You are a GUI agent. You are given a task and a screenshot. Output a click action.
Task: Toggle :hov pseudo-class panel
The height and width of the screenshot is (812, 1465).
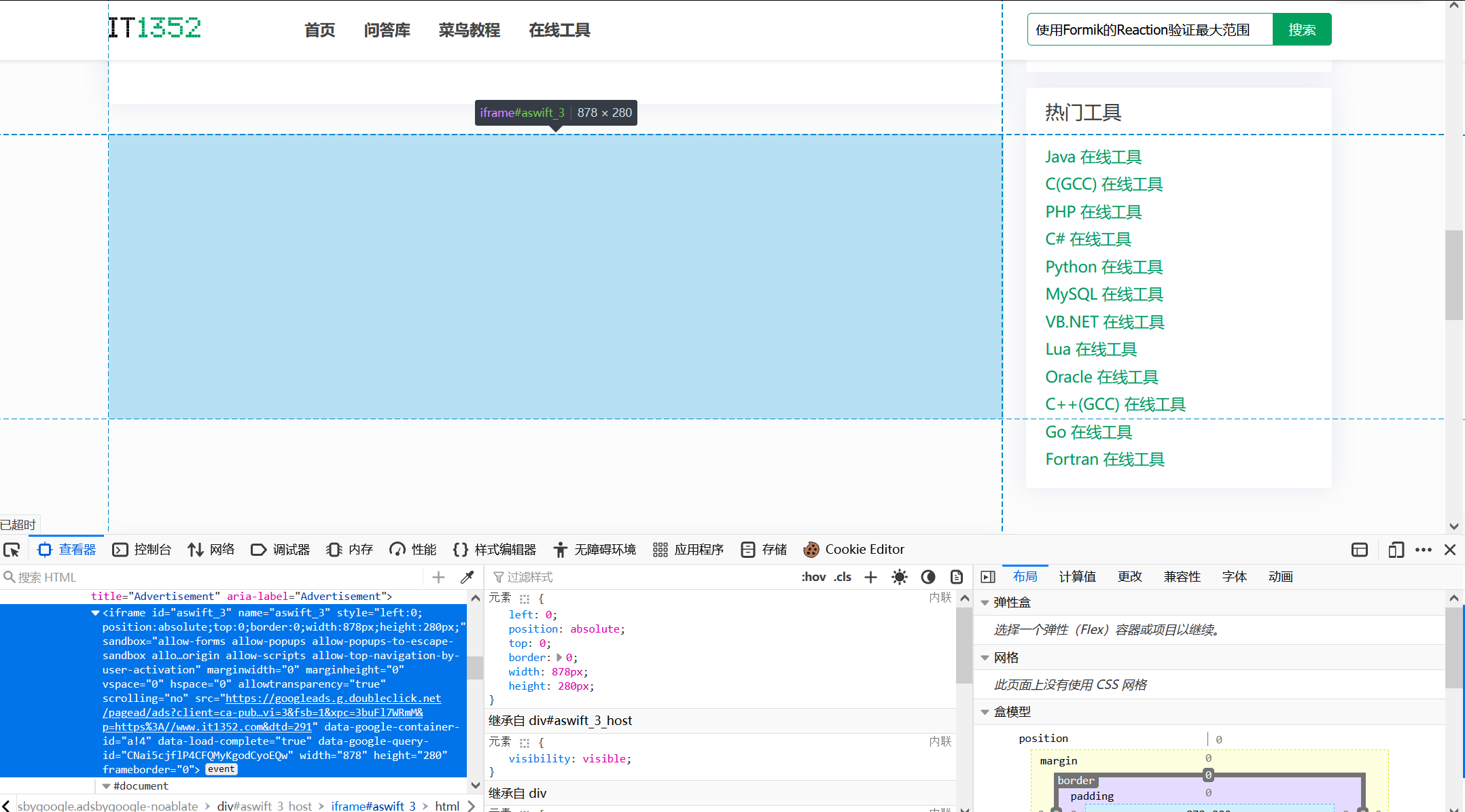click(813, 577)
